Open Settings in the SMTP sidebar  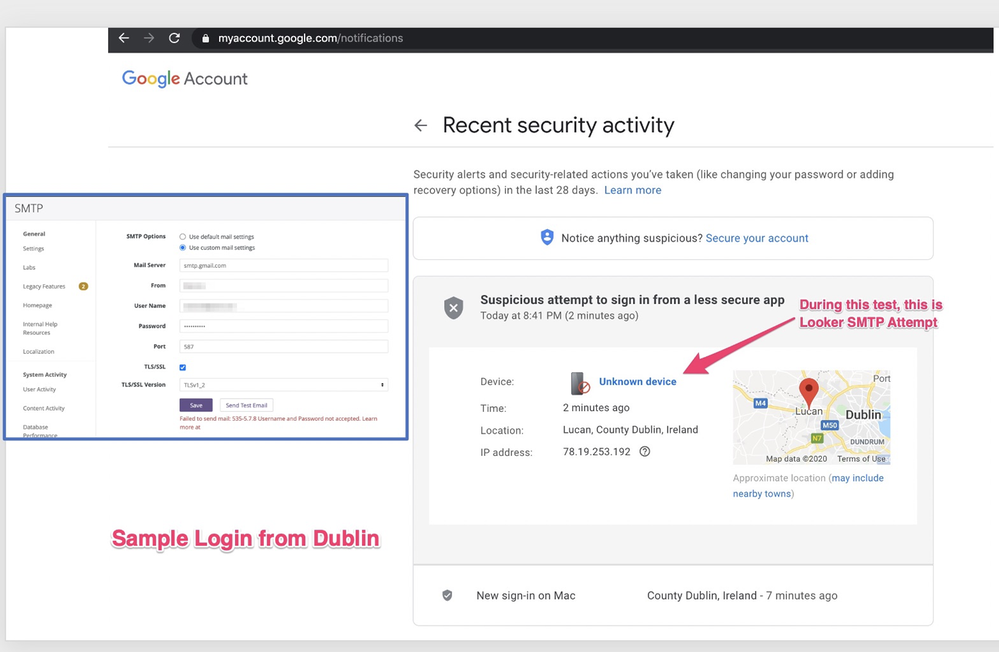click(34, 249)
